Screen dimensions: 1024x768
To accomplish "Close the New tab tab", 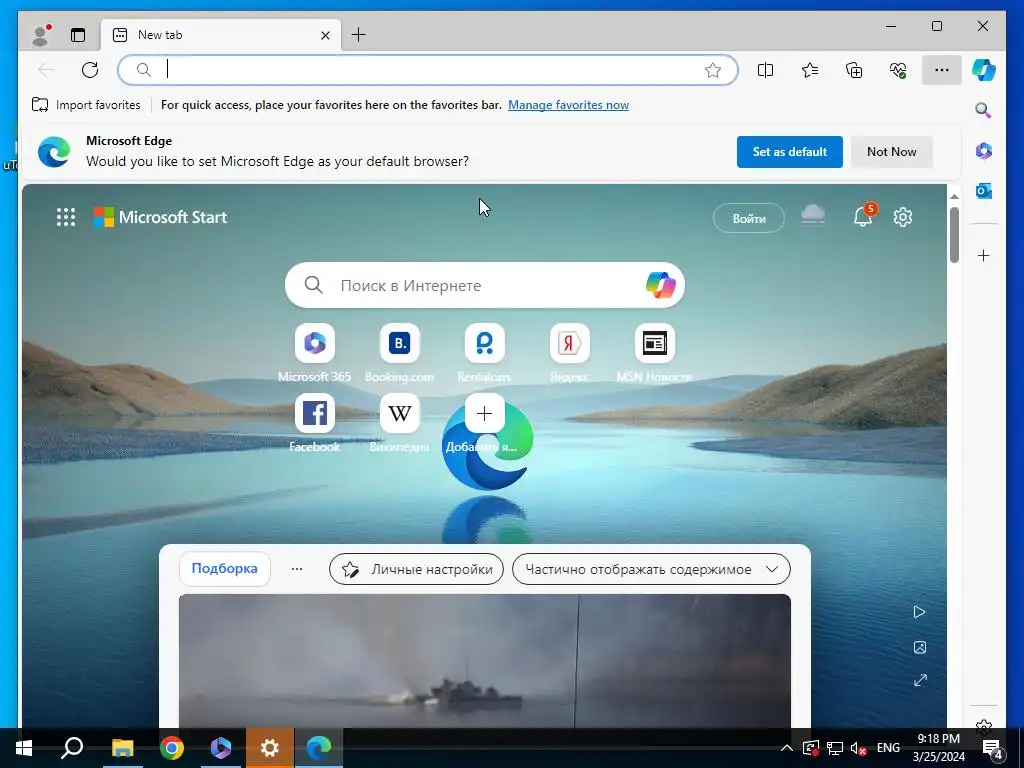I will click(325, 35).
